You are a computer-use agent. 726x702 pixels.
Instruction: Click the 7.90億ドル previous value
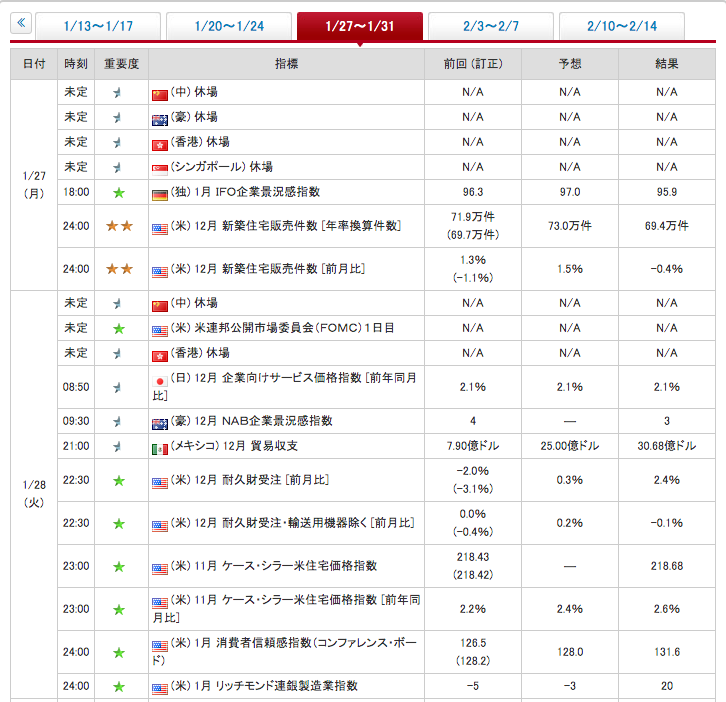[x=473, y=446]
